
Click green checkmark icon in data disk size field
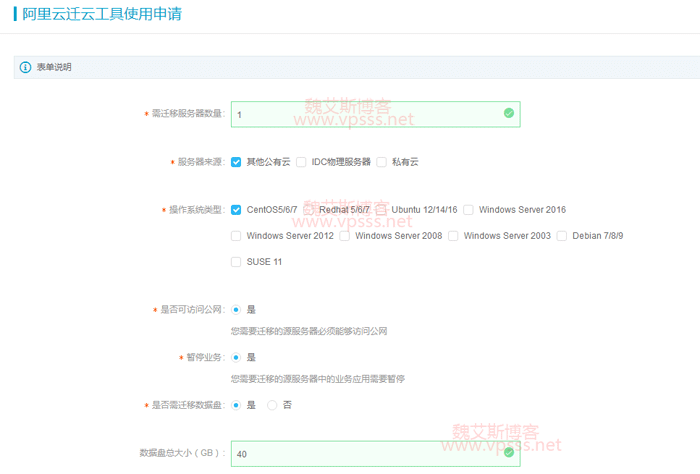(x=509, y=453)
